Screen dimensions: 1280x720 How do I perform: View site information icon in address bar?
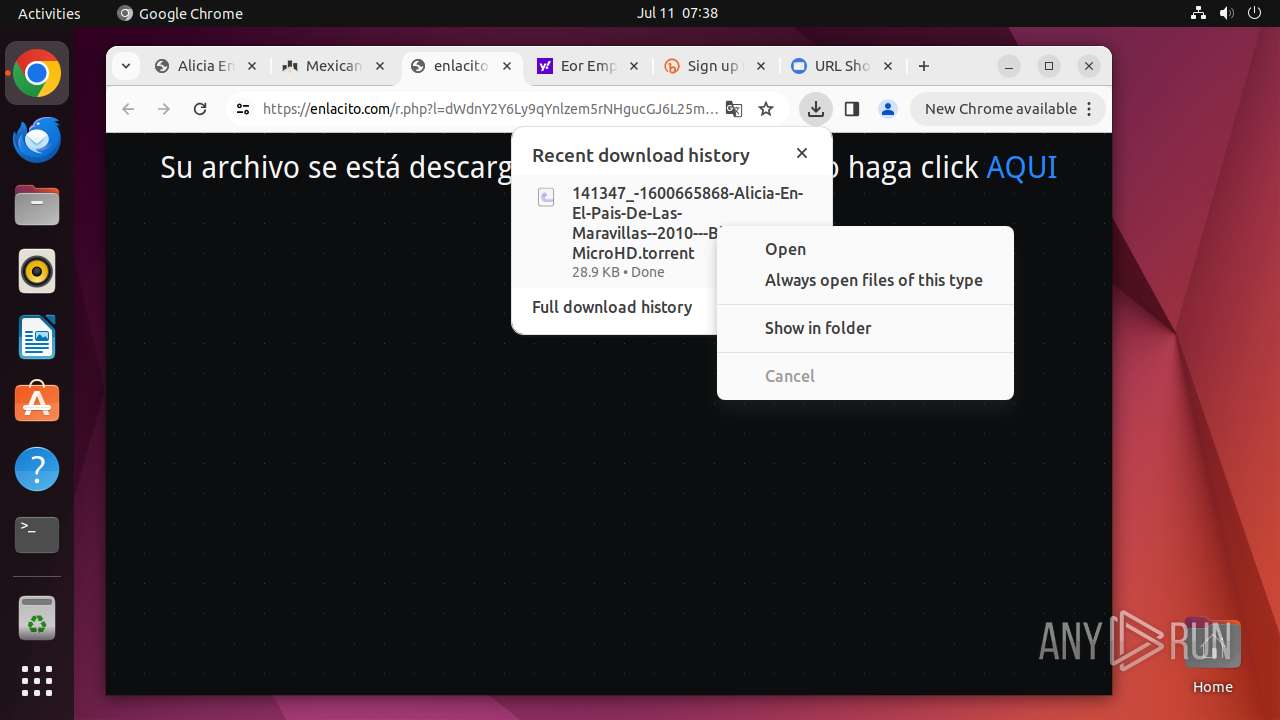(x=242, y=109)
